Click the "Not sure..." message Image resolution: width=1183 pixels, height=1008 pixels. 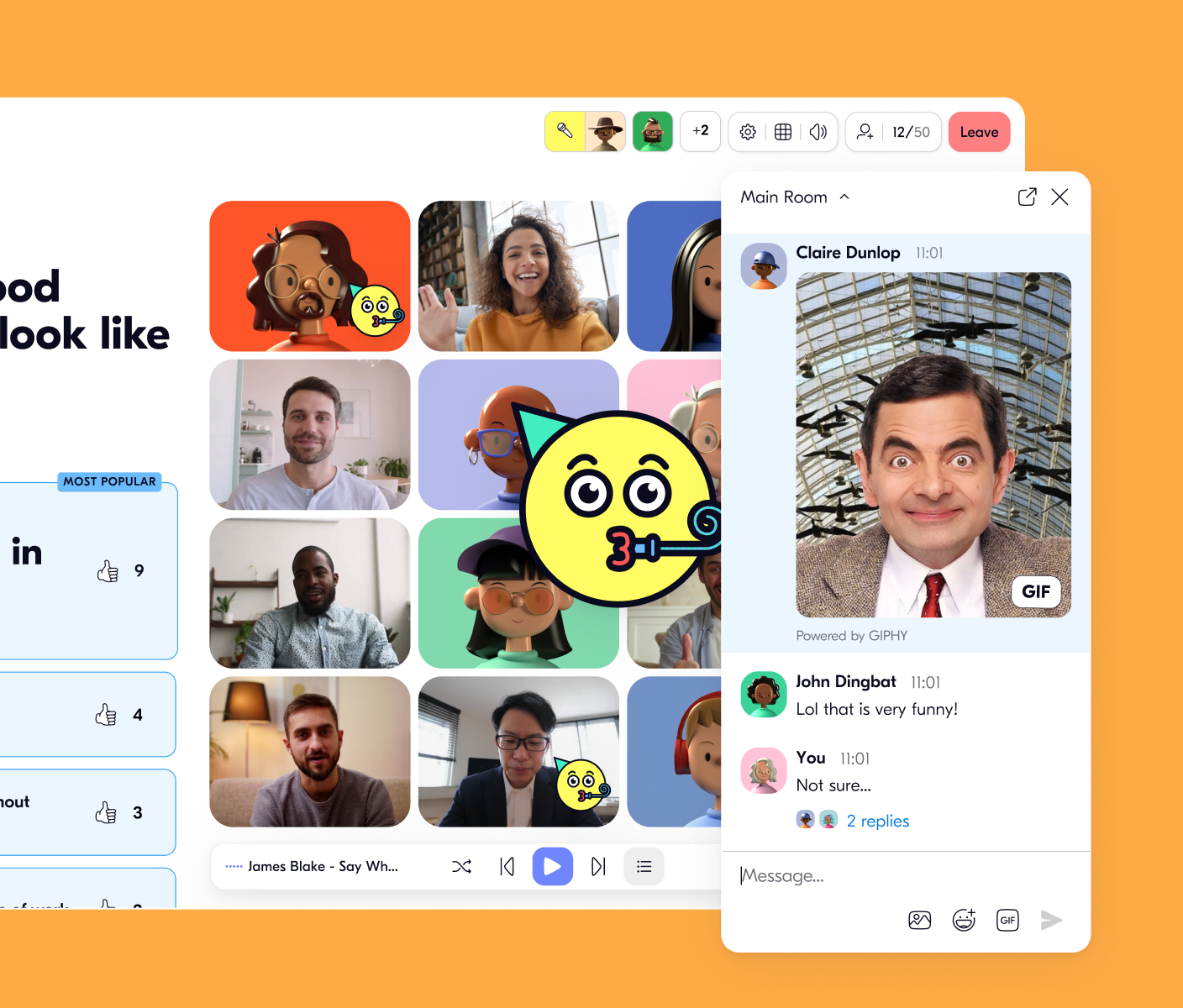coord(833,785)
